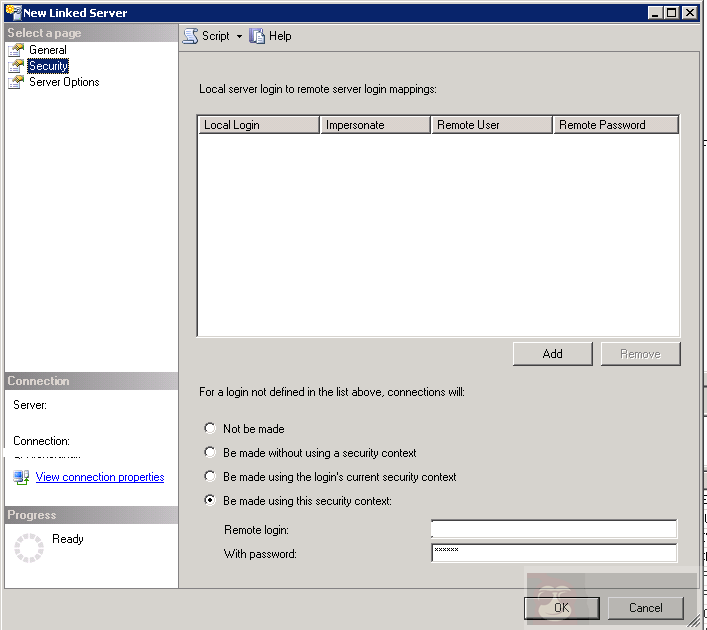The height and width of the screenshot is (630, 707).
Task: Select 'Be made using this security context'
Action: point(210,500)
